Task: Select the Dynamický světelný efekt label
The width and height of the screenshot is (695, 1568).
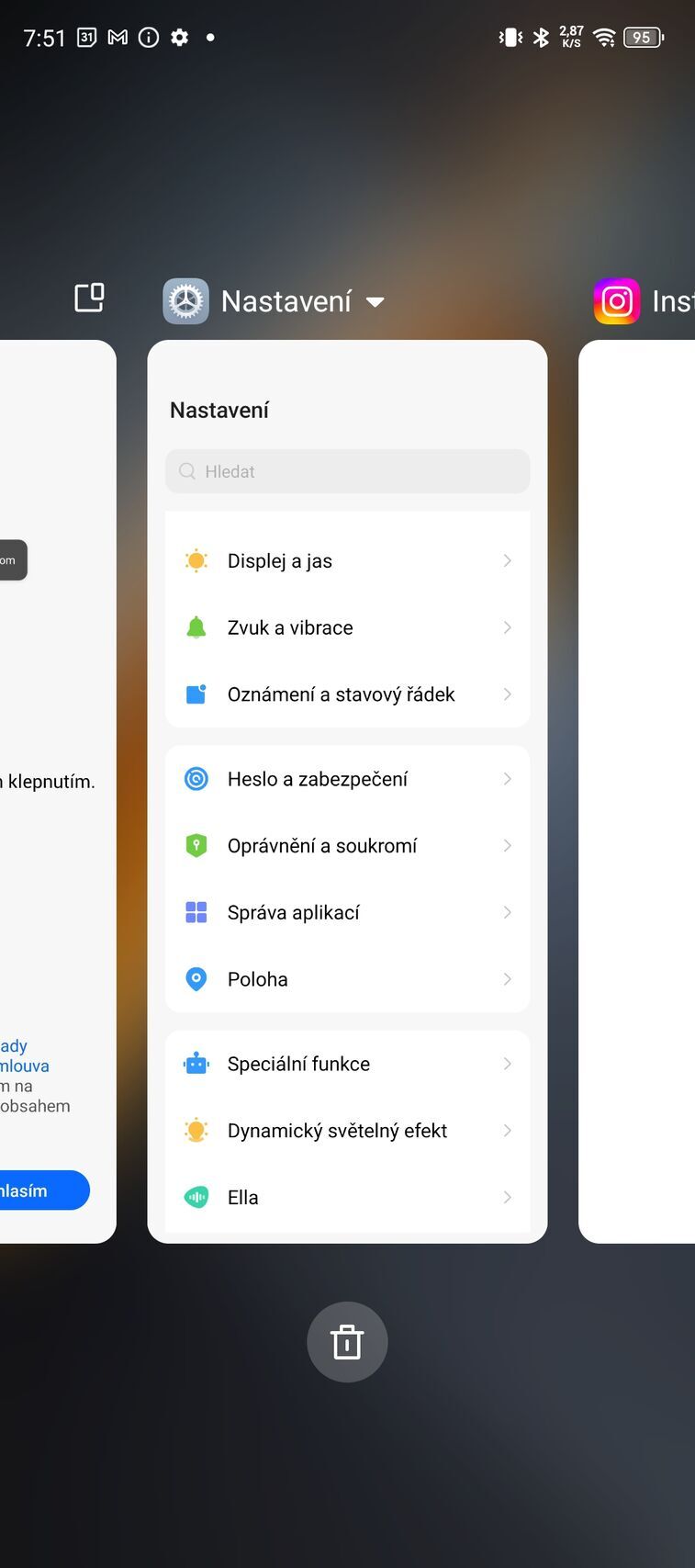Action: [x=338, y=1131]
